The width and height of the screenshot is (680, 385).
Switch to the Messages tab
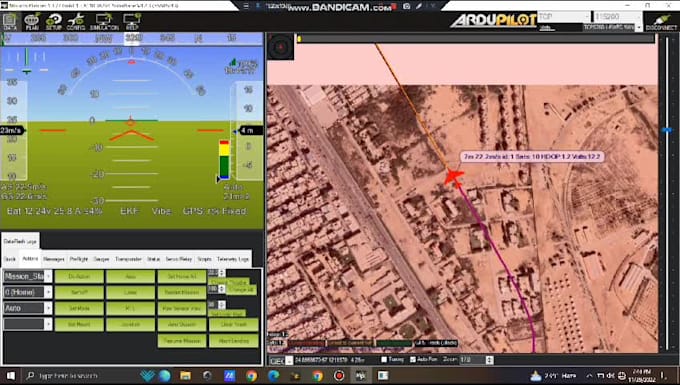tap(54, 259)
